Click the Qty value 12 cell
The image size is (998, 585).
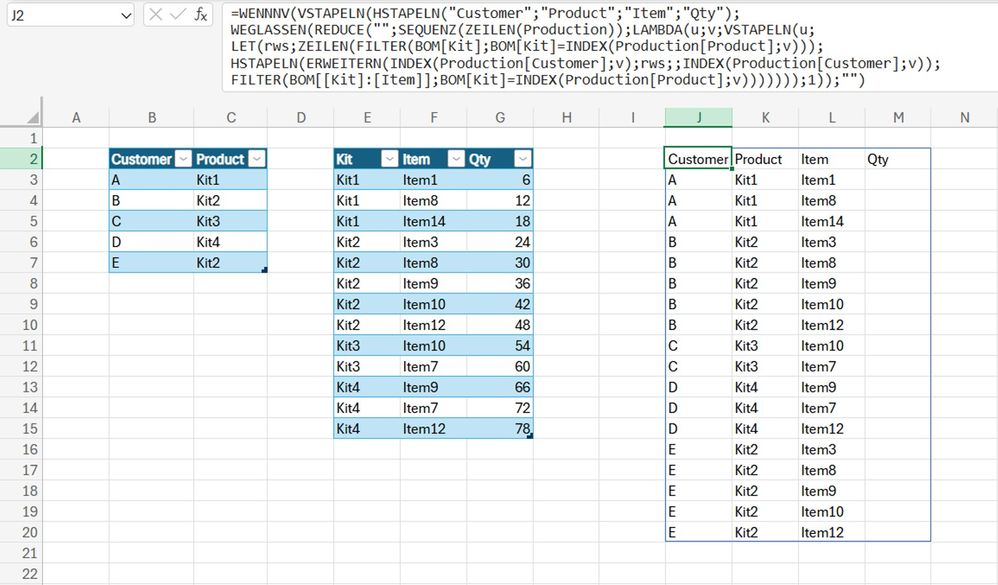tap(500, 201)
